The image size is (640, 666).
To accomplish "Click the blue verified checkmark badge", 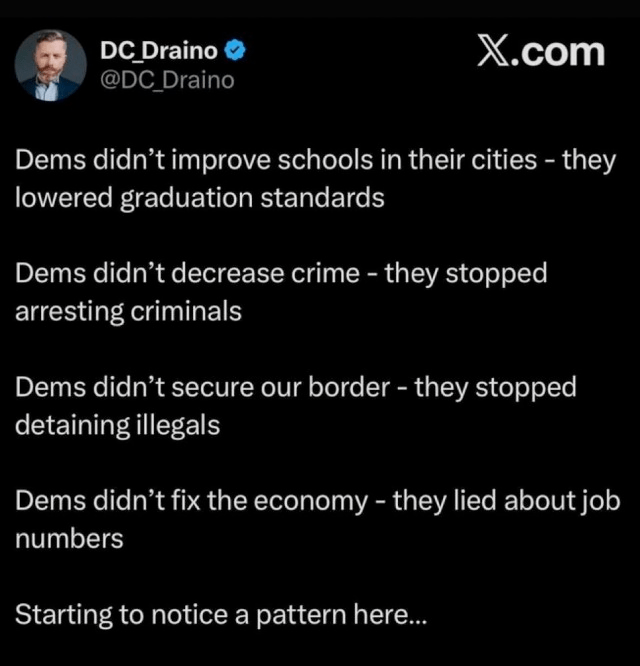I will coord(235,50).
